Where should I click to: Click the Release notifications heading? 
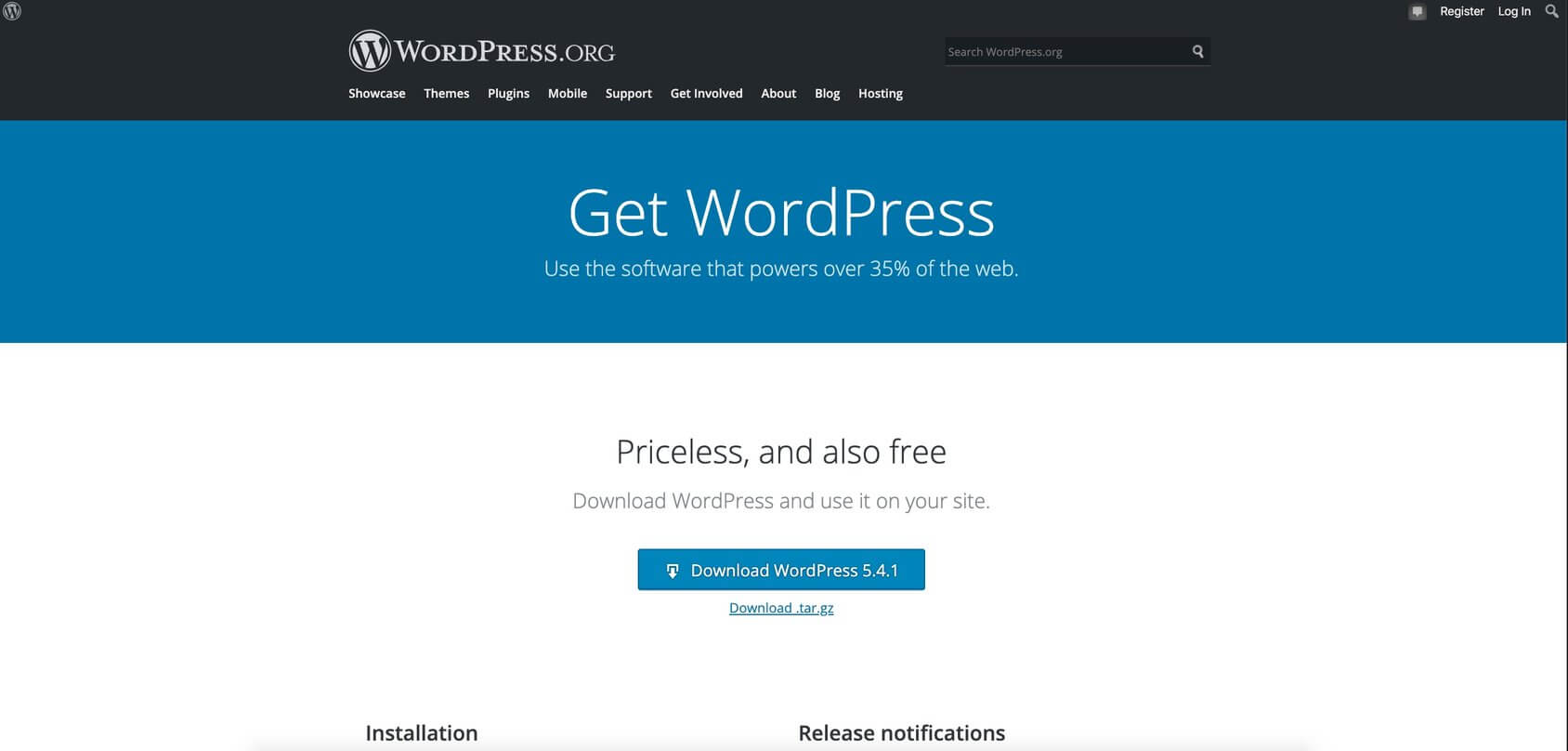pos(901,733)
